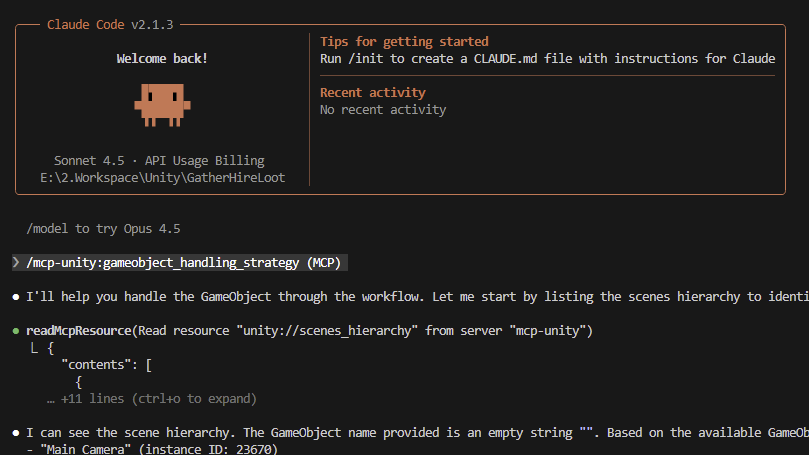Click the readMcpResource tool call line
Viewport: 809px width, 455px height.
coord(310,331)
